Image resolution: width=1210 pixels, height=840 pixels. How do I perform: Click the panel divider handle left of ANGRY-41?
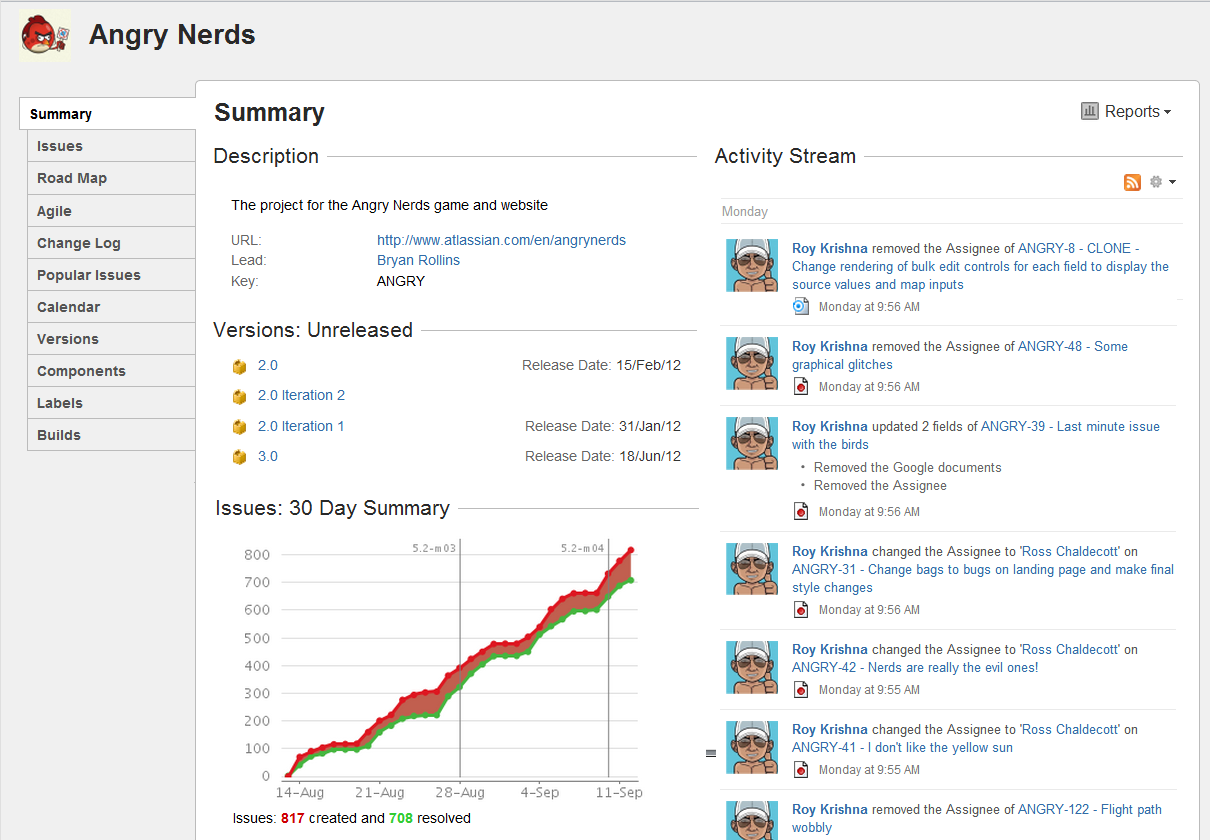click(711, 753)
